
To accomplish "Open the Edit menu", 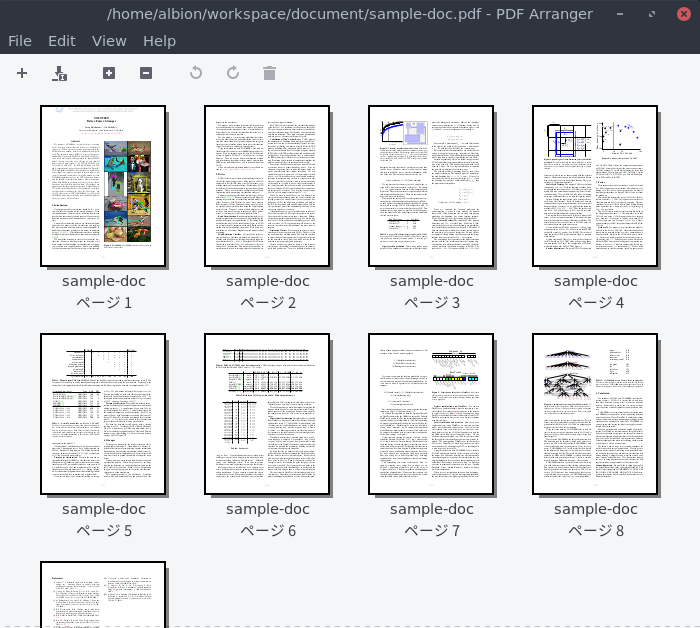I will point(62,41).
